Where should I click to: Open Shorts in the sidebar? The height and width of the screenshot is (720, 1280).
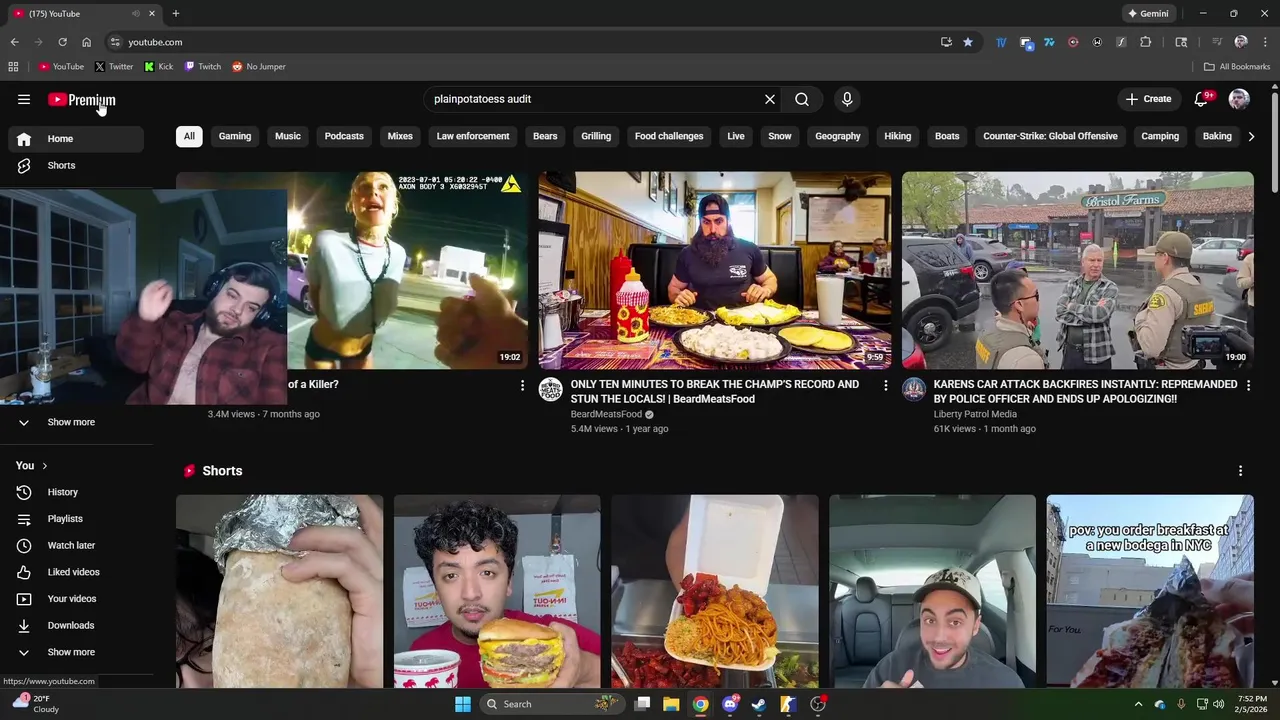pos(76,165)
